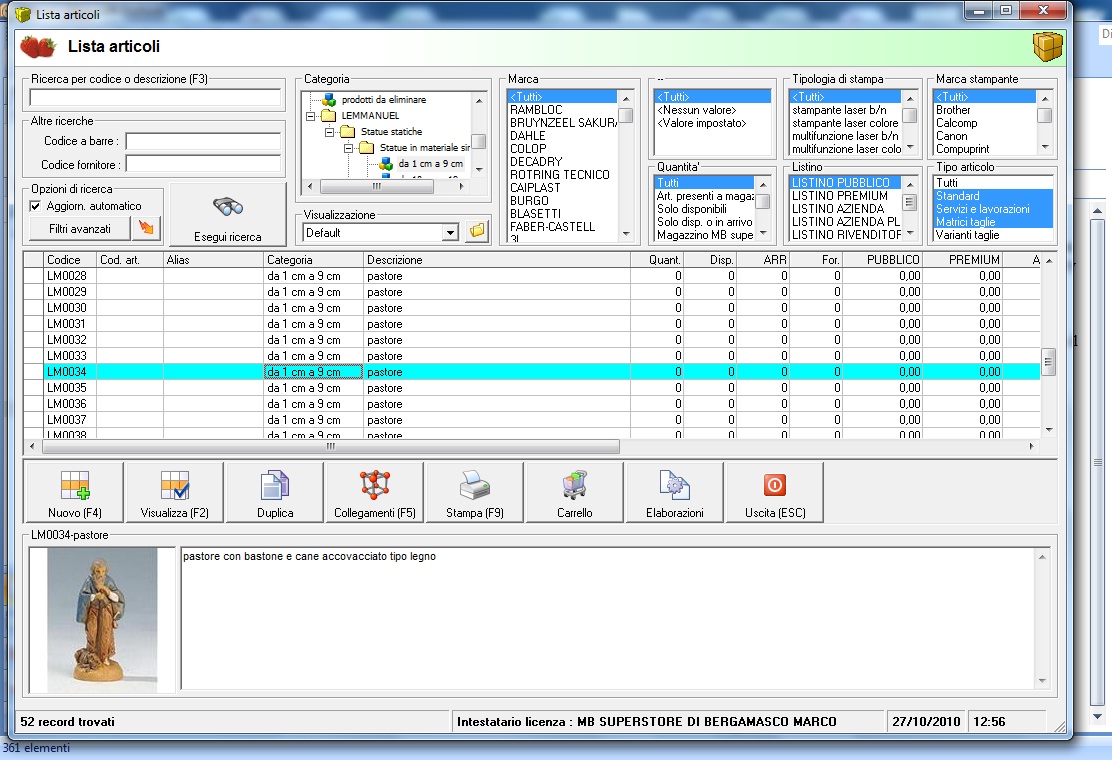Sort by the Codice column header

[70, 260]
